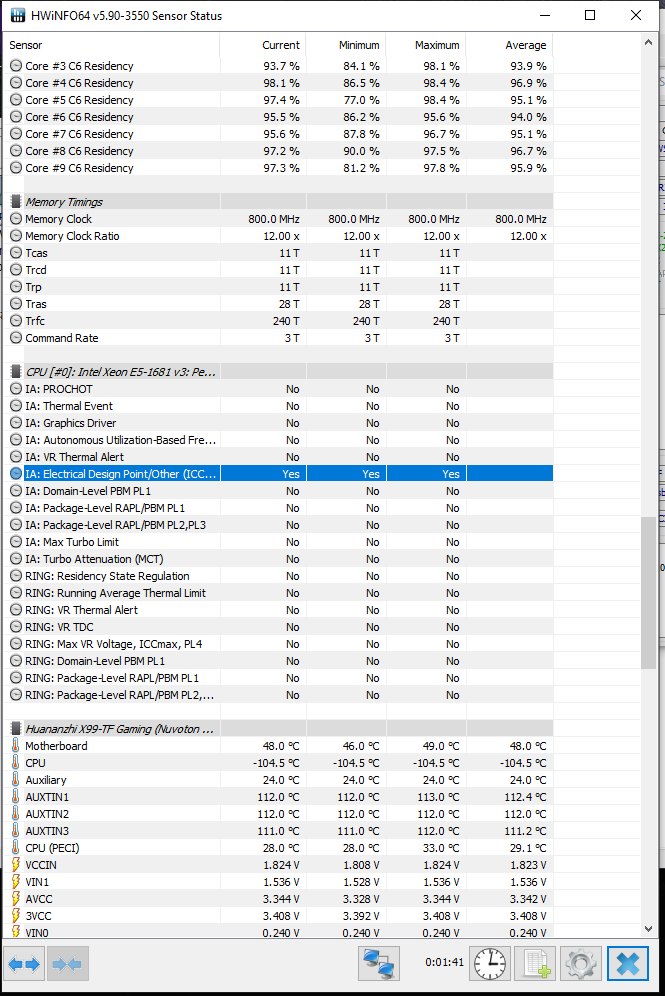Click the 0:01:41 elapsed time display
This screenshot has height=996, width=665.
click(x=445, y=962)
